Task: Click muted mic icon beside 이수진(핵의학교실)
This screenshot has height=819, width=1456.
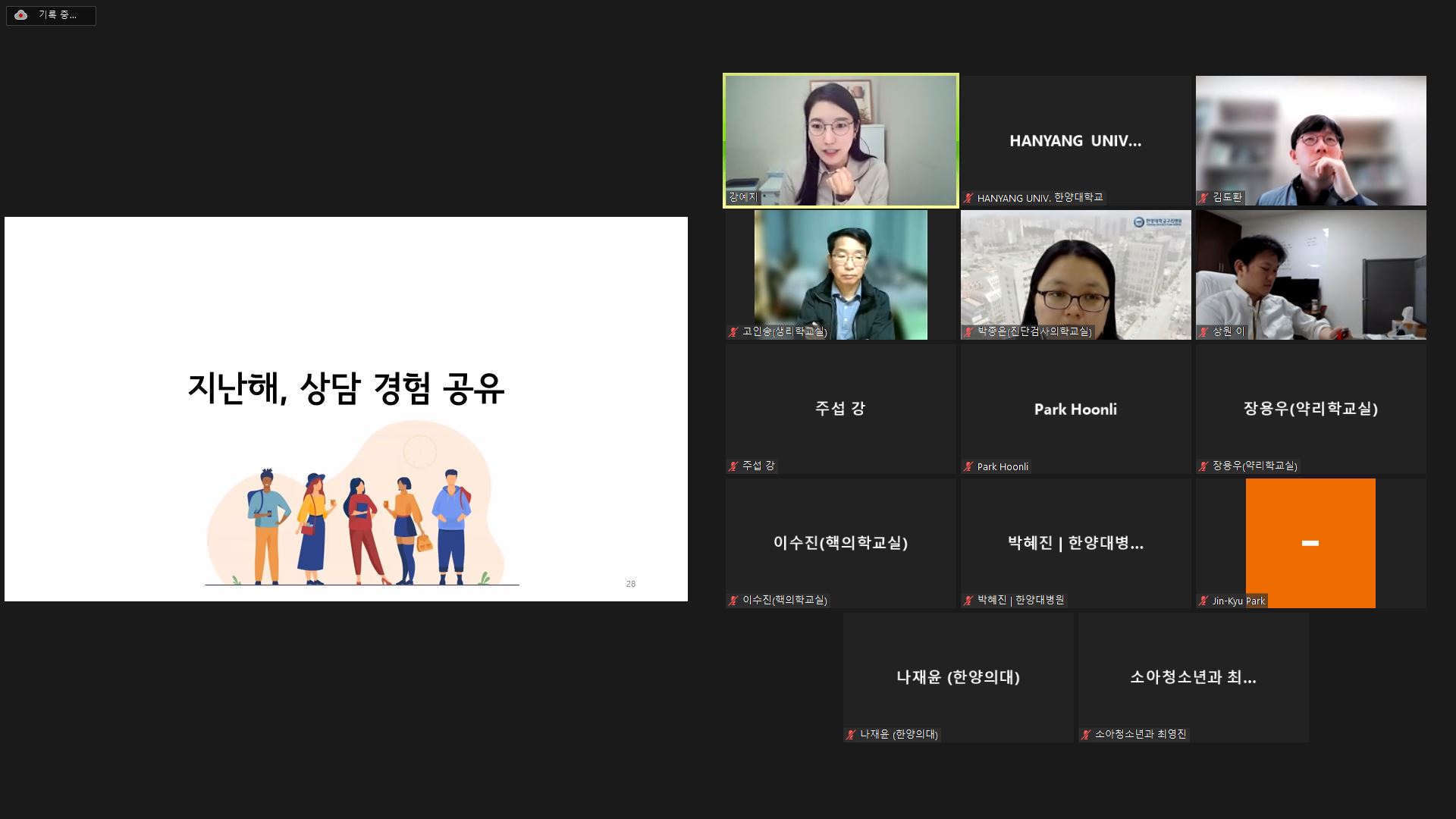Action: 733,601
